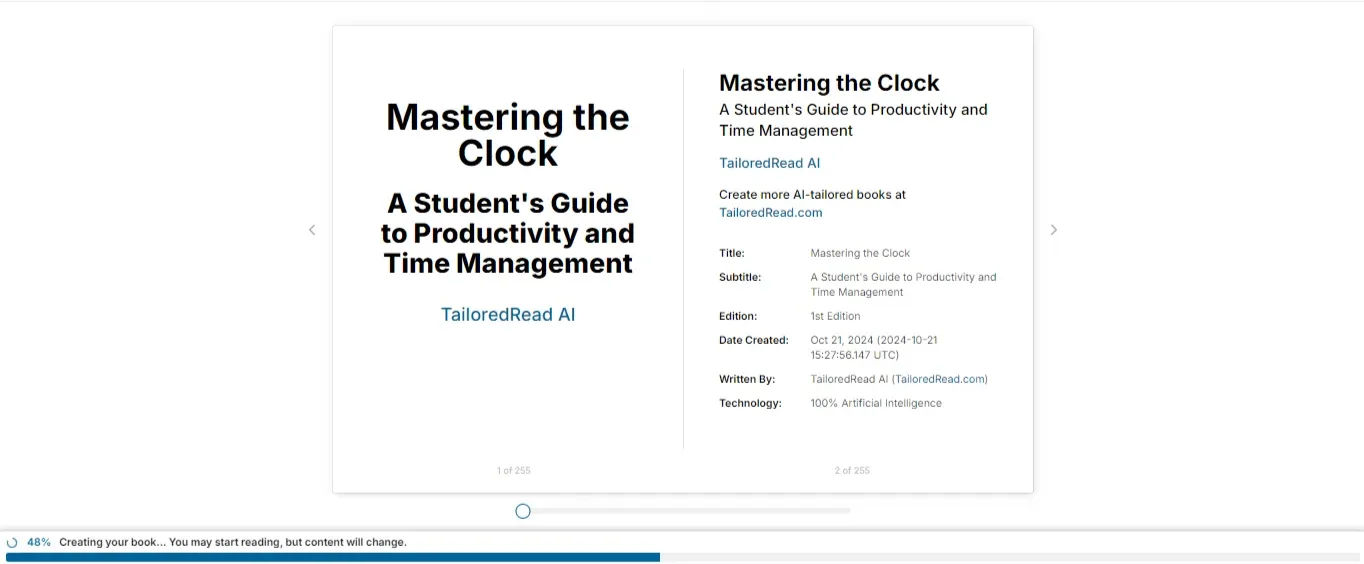Visit TailoredRead.com link below 'Create more AI-tailored books'

pyautogui.click(x=770, y=212)
